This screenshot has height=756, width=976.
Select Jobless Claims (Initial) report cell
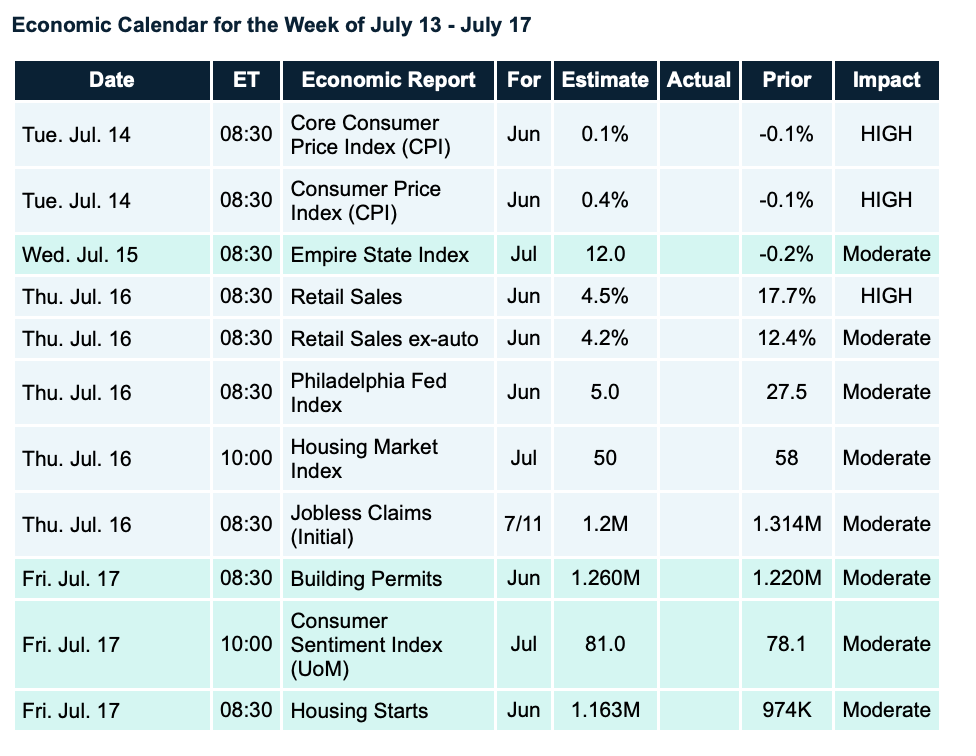[361, 525]
